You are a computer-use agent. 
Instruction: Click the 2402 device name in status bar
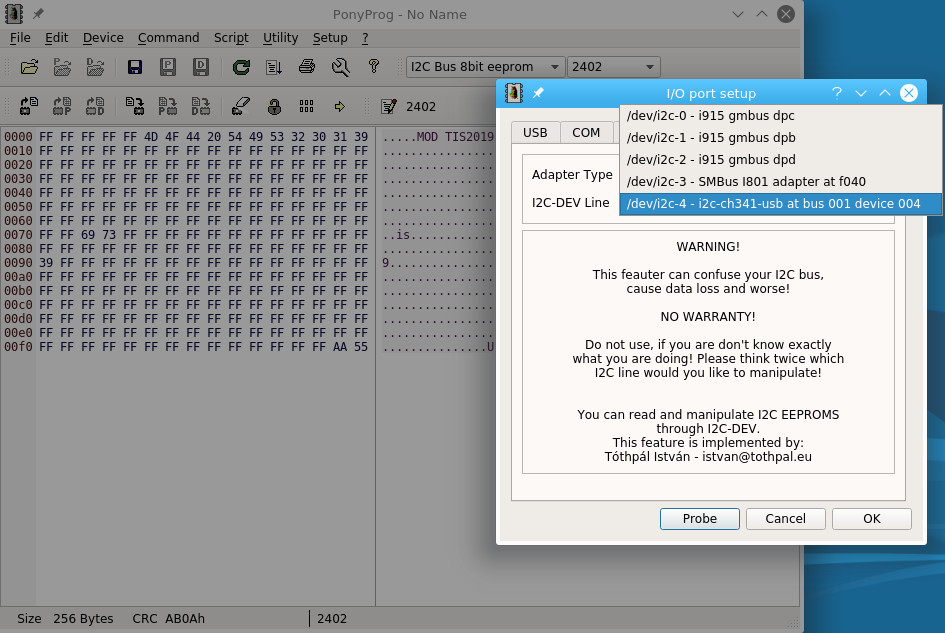pyautogui.click(x=331, y=619)
